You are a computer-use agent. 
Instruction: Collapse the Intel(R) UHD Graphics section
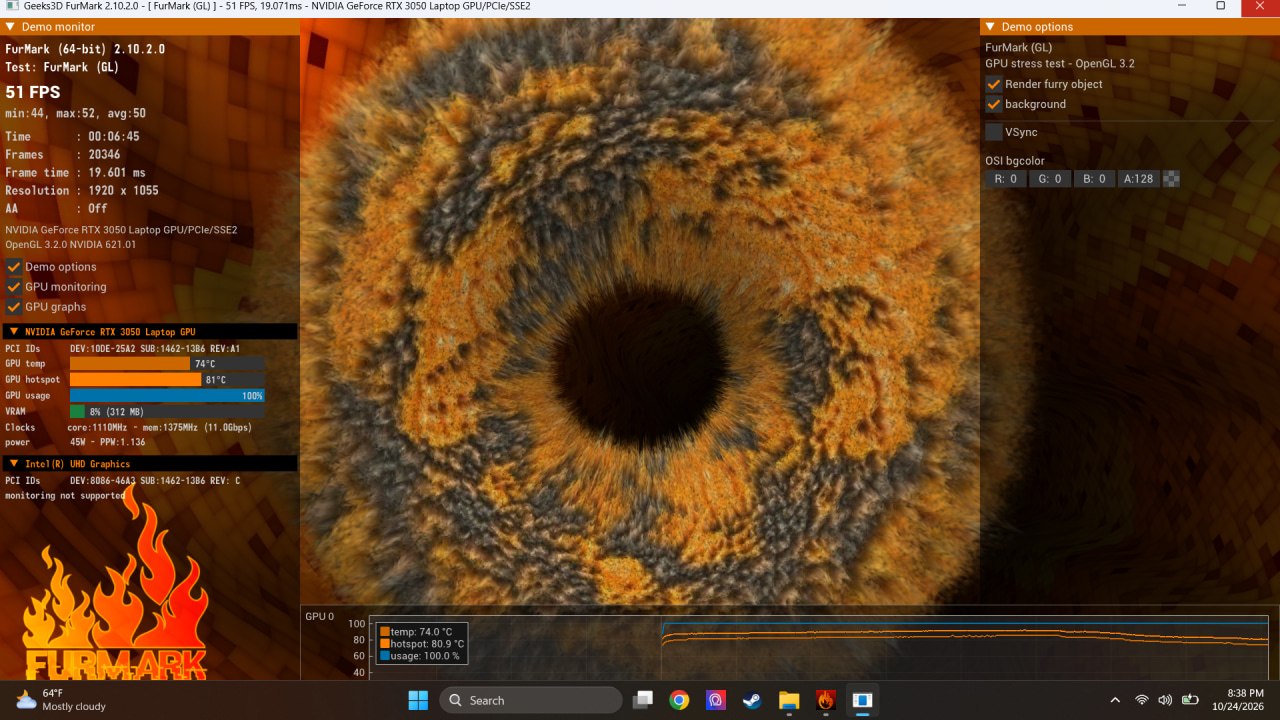point(13,464)
